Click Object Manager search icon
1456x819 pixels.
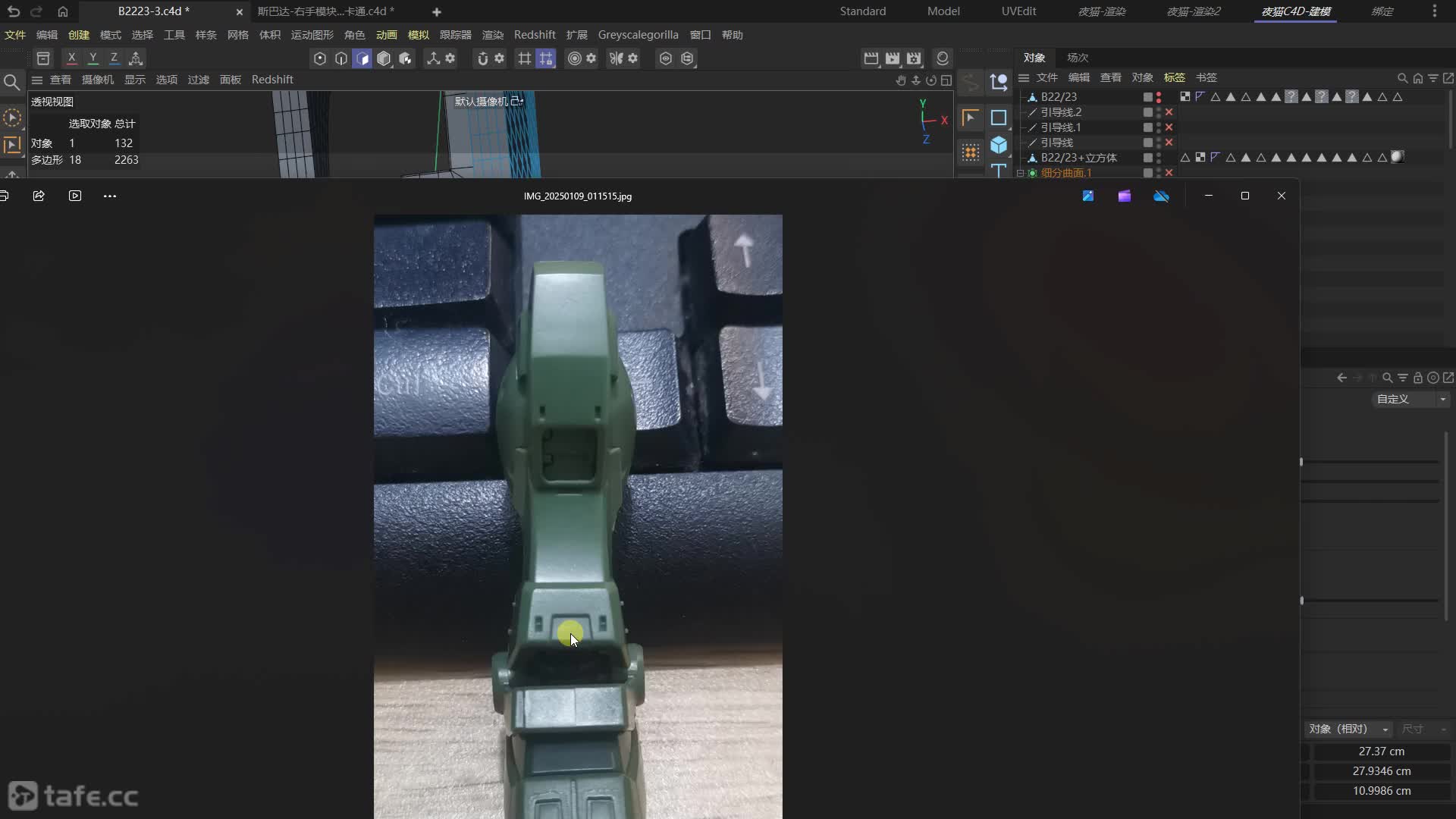point(1402,78)
